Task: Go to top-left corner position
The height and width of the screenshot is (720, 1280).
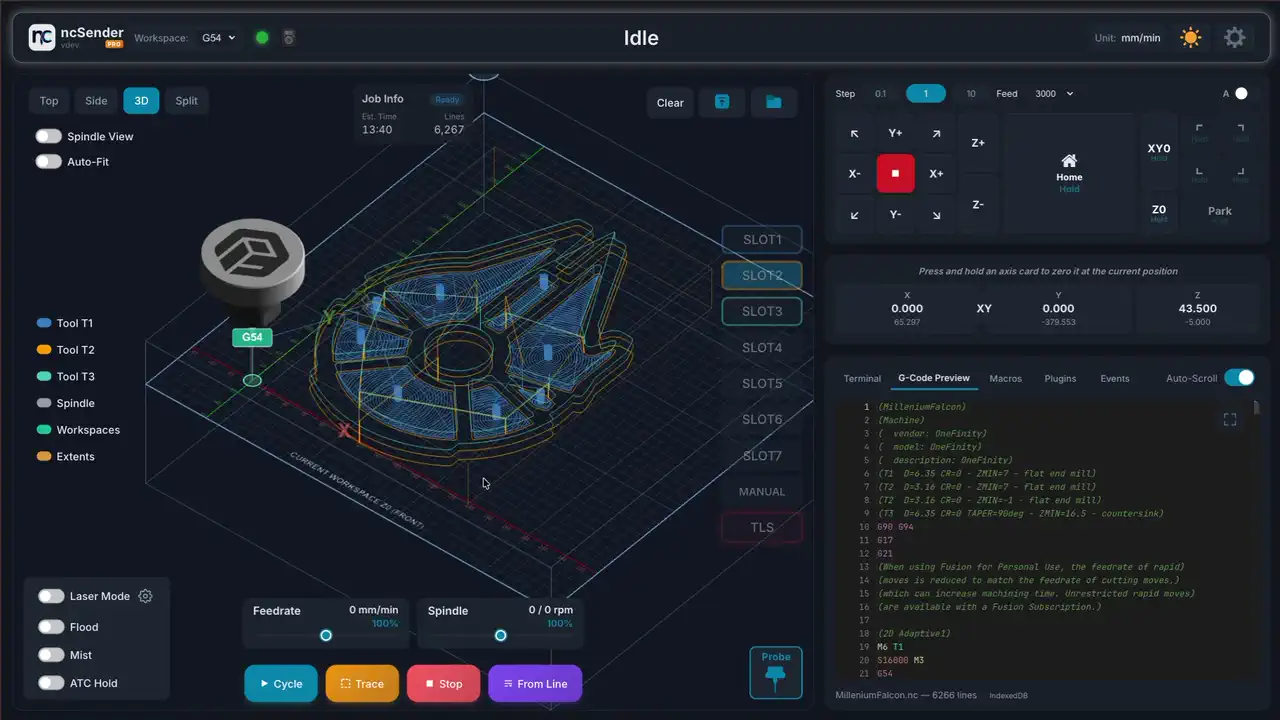Action: pyautogui.click(x=1200, y=133)
